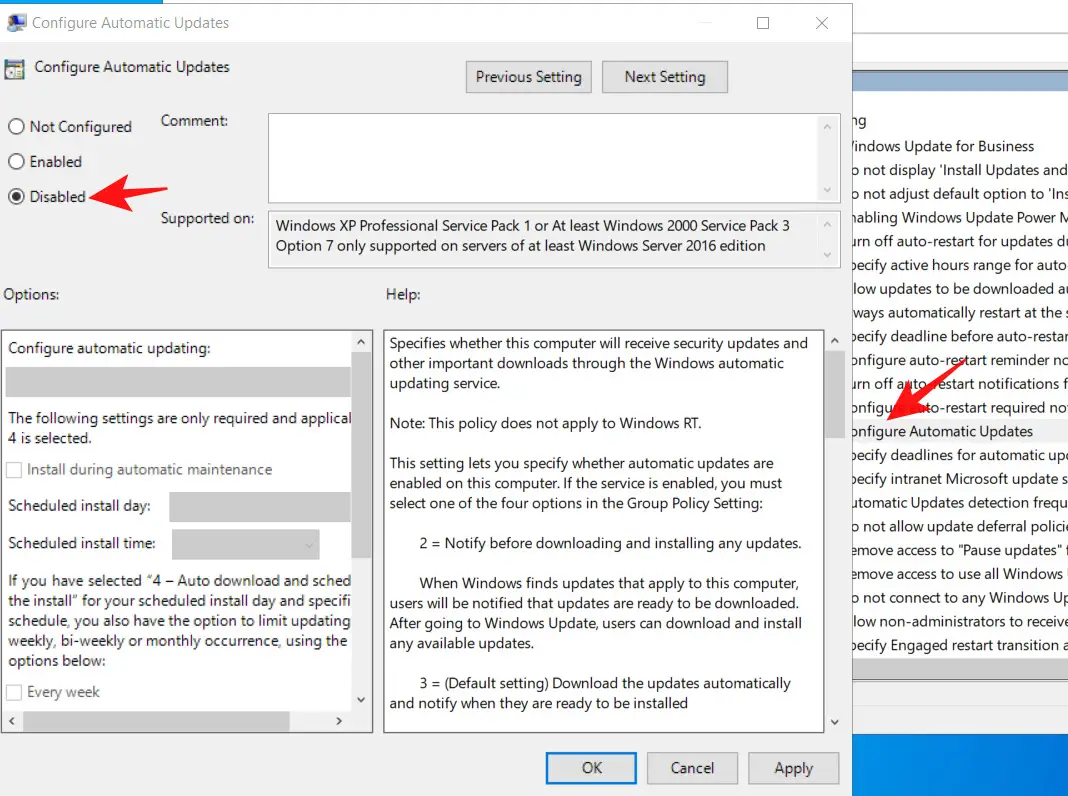Click the Options pane vertical scrollbar thumb
1068x796 pixels.
361,455
